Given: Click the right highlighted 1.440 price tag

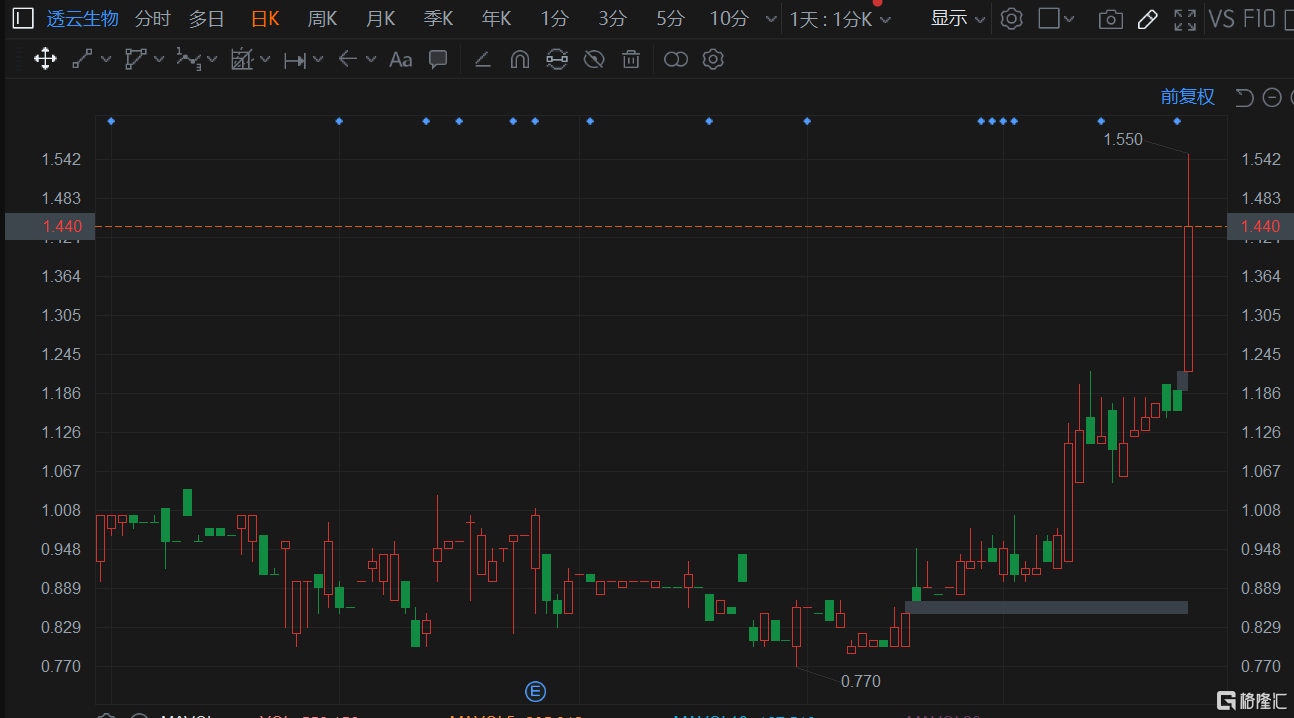Looking at the screenshot, I should coord(1260,227).
